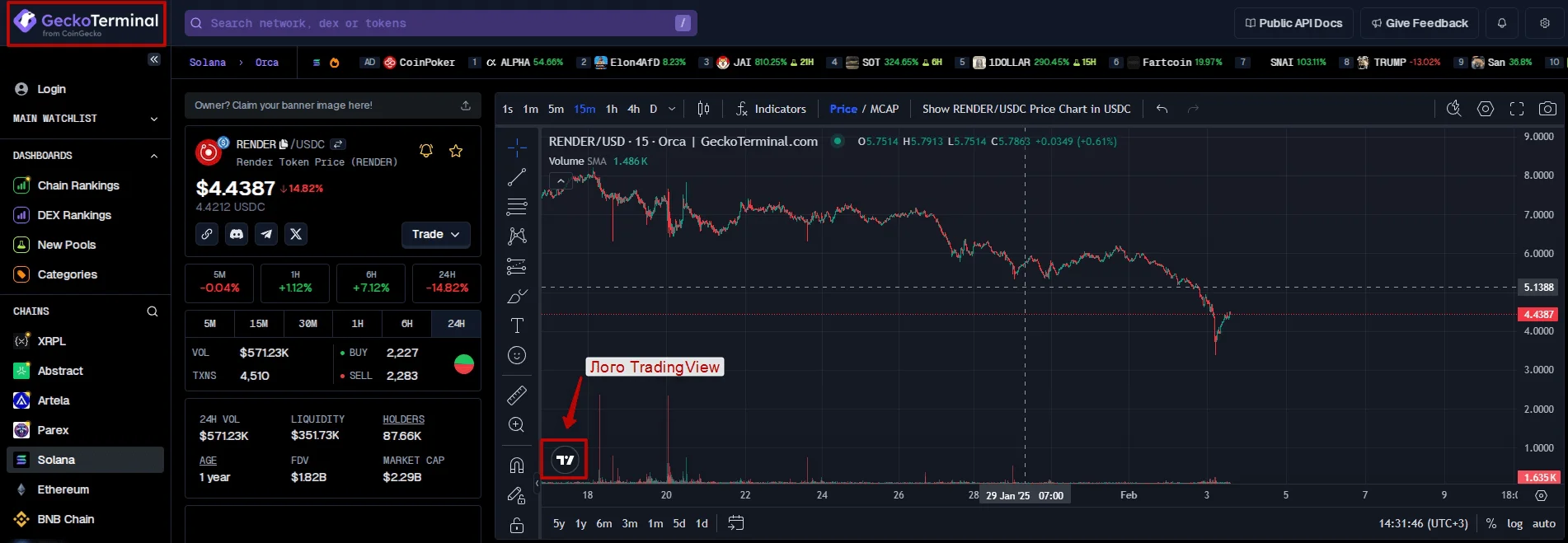Select the ruler measure tool
The image size is (1568, 543).
point(517,396)
